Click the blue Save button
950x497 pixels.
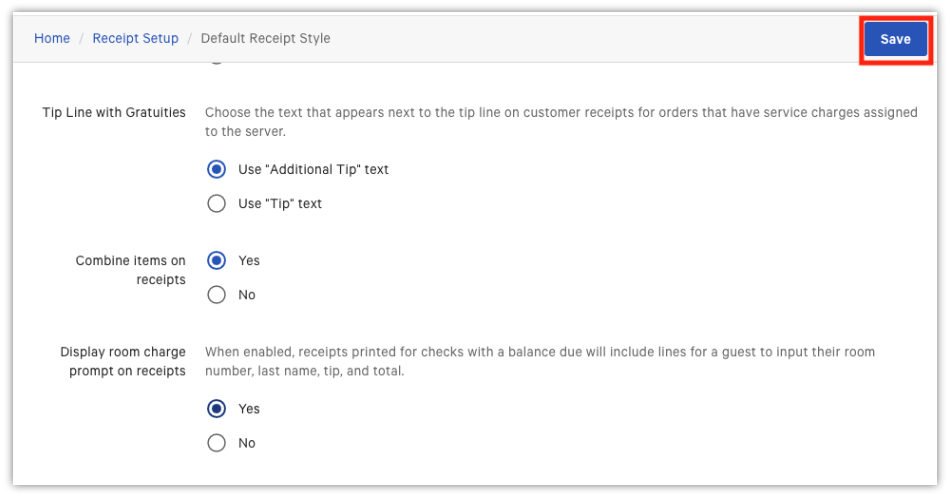tap(895, 39)
